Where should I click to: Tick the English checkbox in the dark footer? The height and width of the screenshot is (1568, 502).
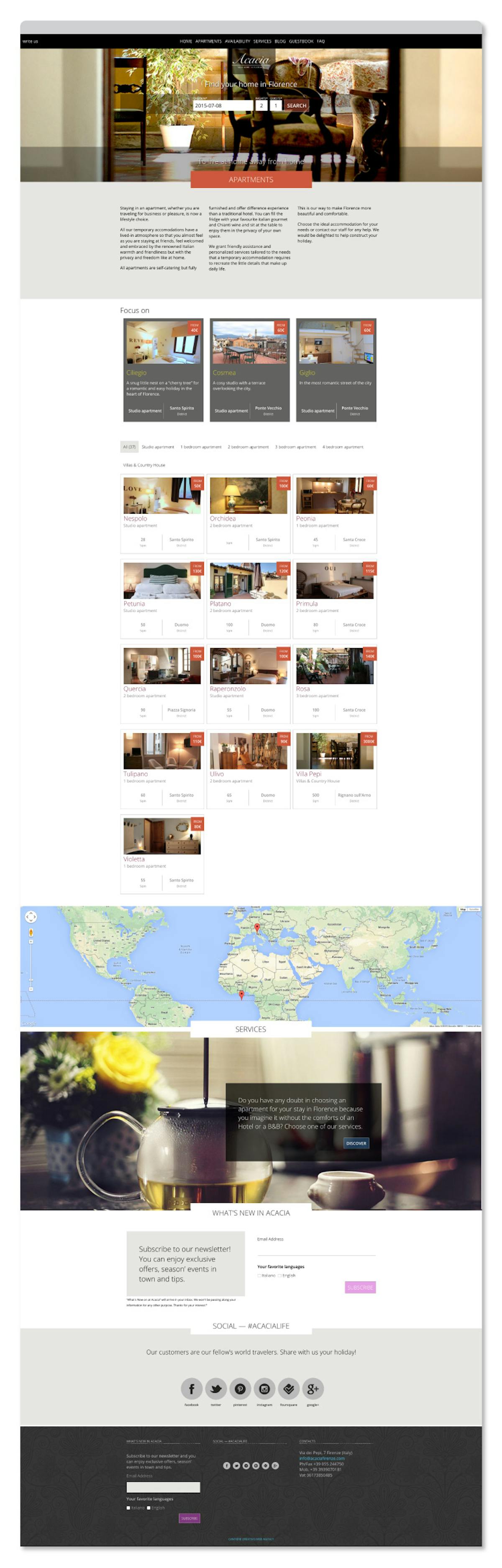(149, 1508)
